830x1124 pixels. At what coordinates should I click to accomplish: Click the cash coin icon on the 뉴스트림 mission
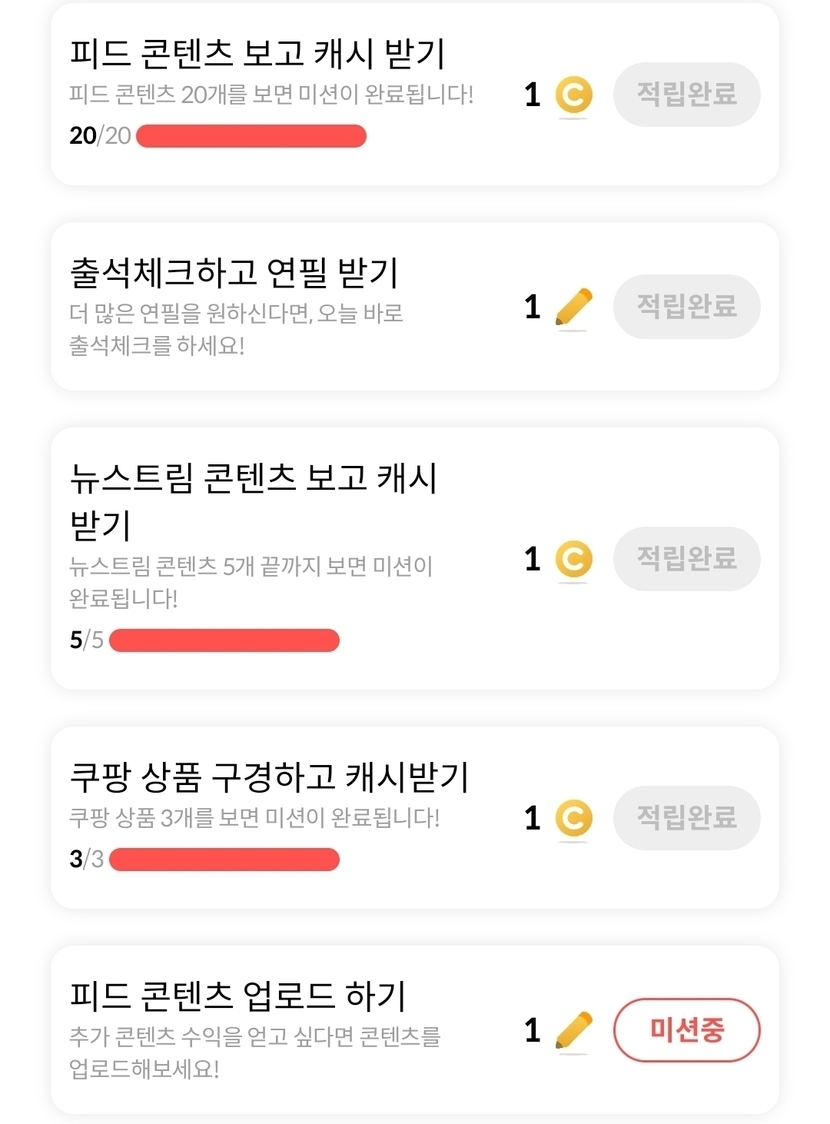[573, 559]
